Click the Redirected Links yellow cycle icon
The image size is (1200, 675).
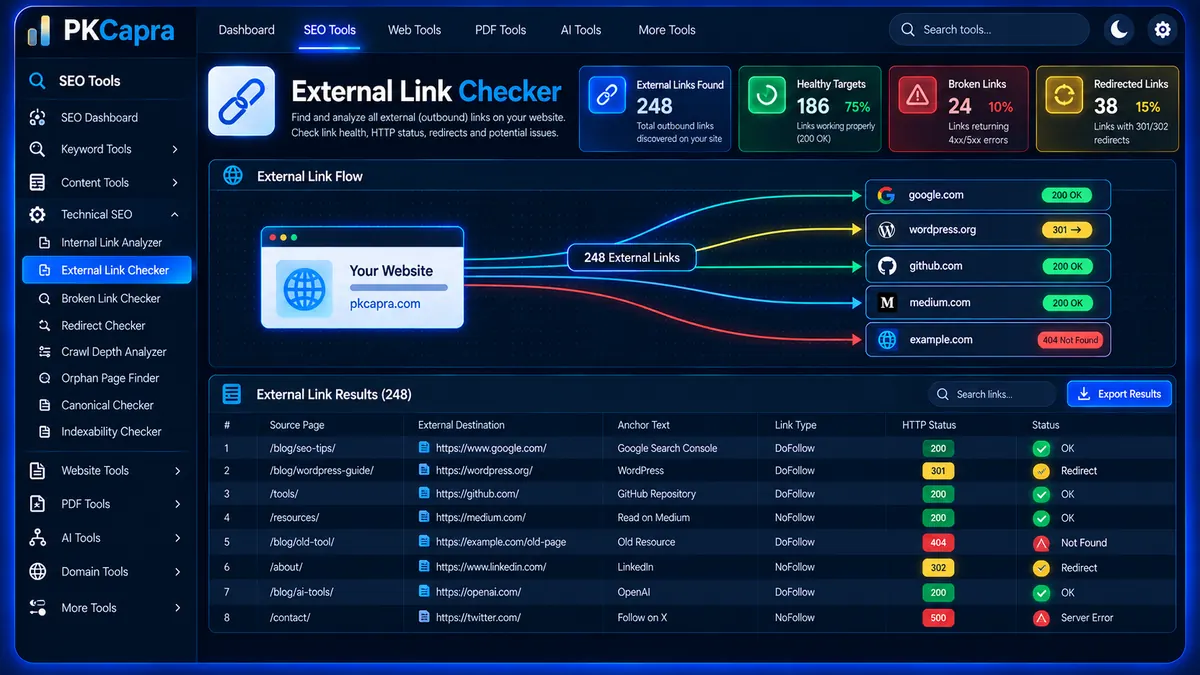tap(1063, 96)
